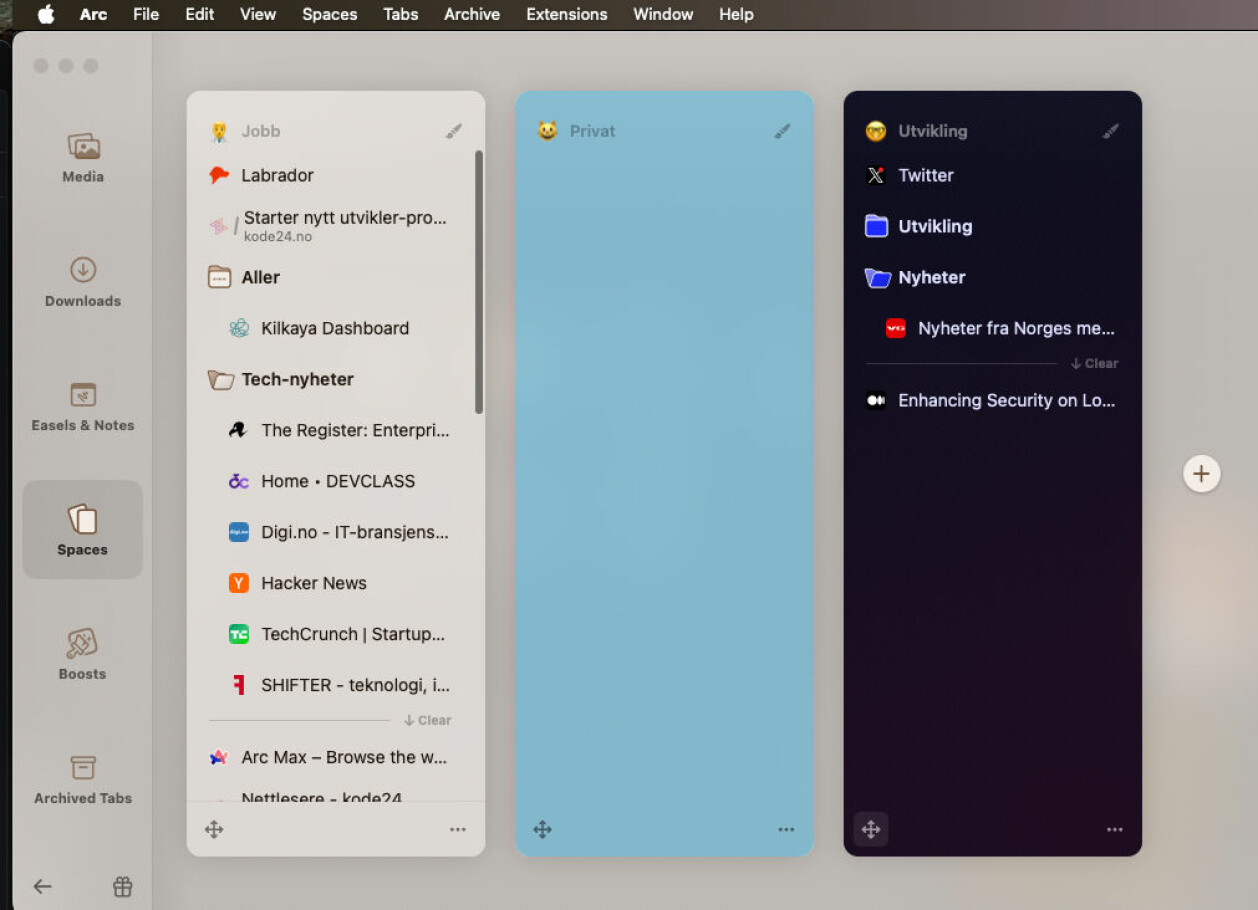Click the Utvikling space title

tap(933, 131)
